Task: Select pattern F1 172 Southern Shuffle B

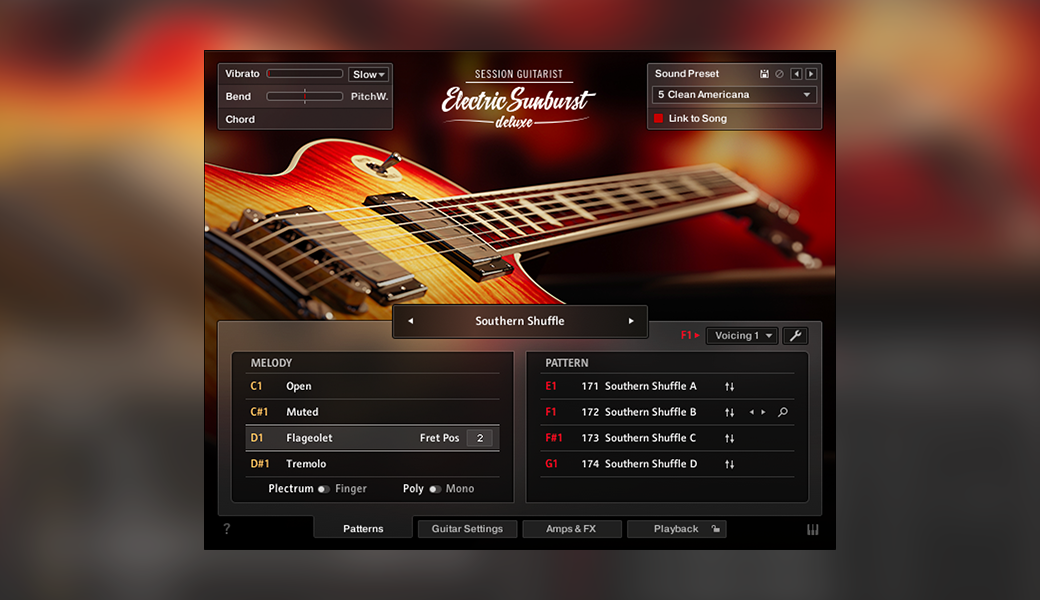Action: 667,412
